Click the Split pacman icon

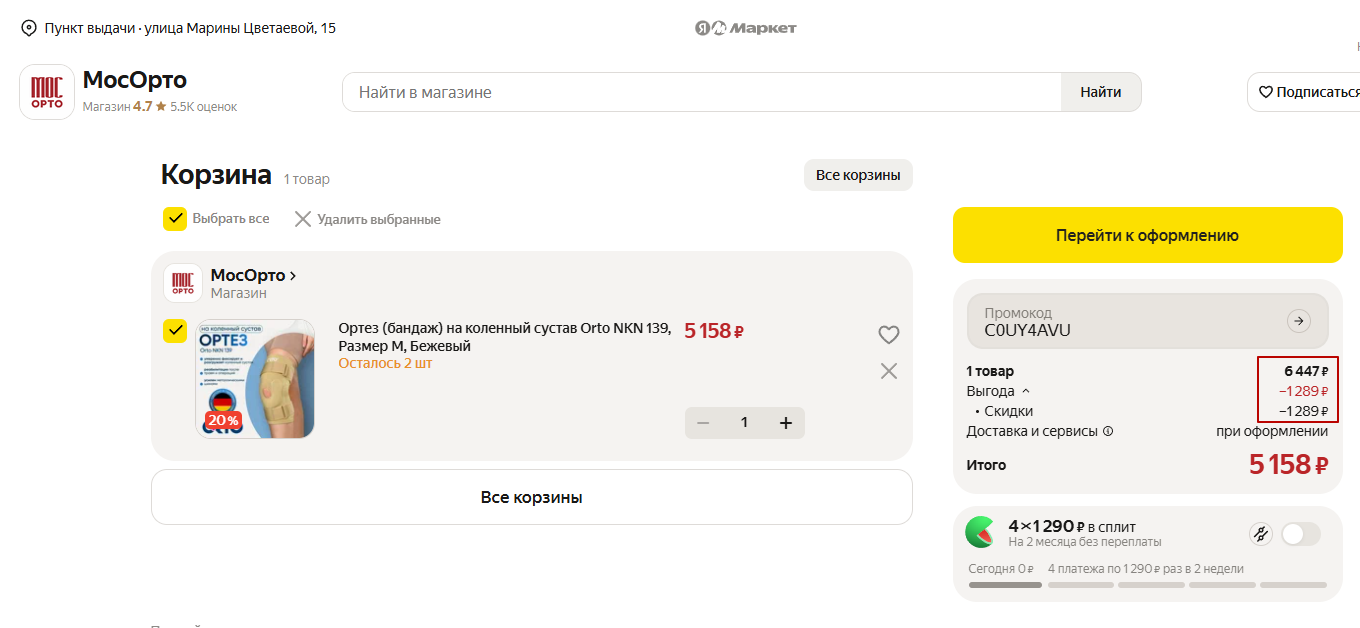click(x=980, y=532)
